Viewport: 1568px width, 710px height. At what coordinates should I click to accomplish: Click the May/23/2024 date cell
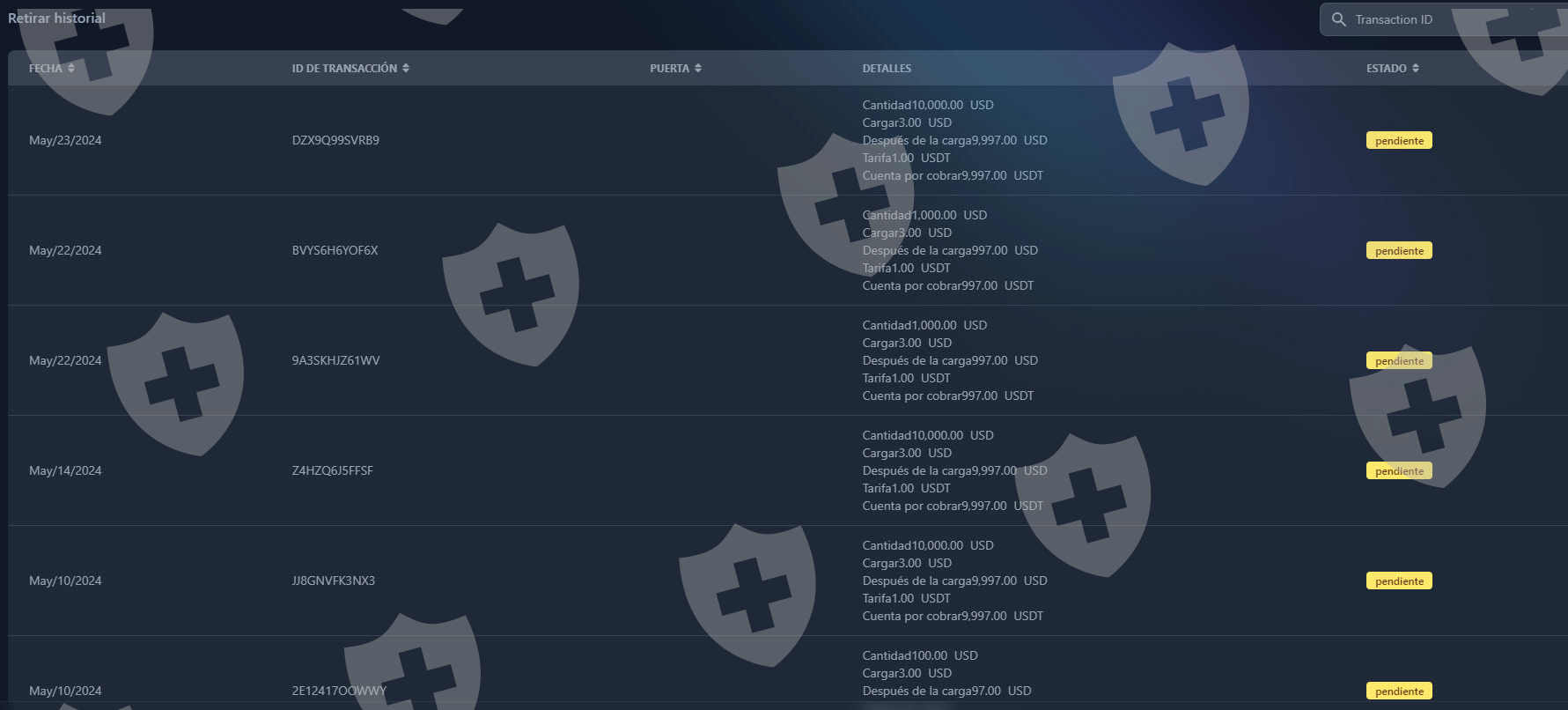(65, 140)
